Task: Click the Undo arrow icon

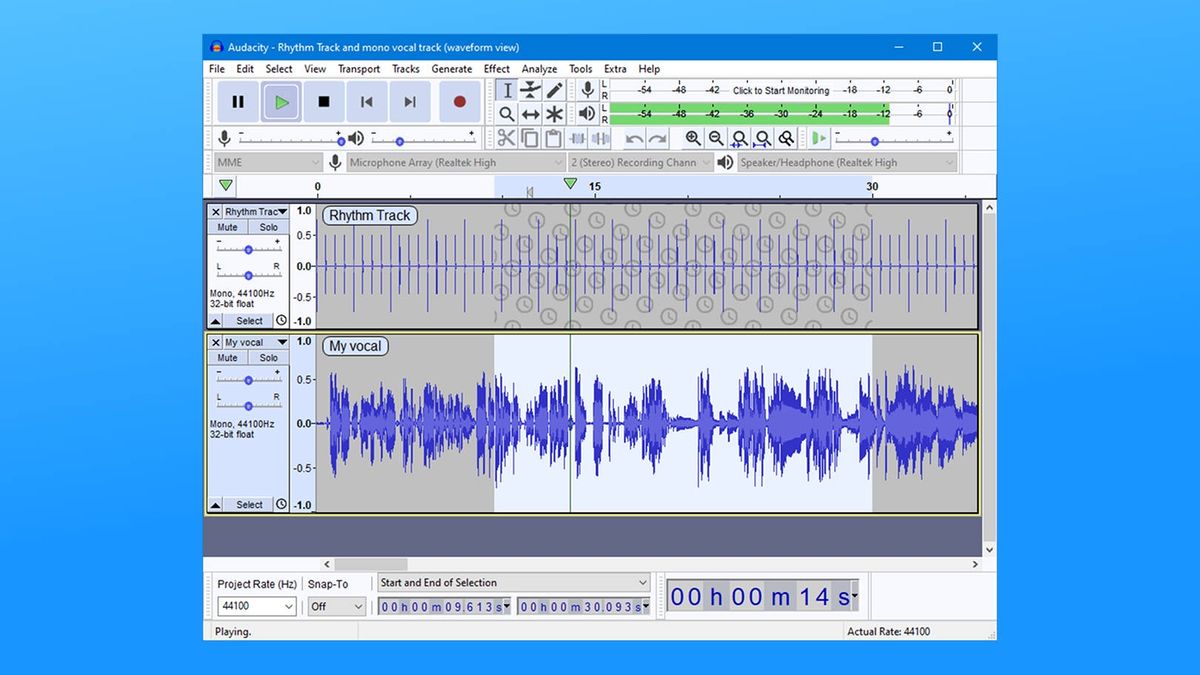Action: tap(634, 138)
